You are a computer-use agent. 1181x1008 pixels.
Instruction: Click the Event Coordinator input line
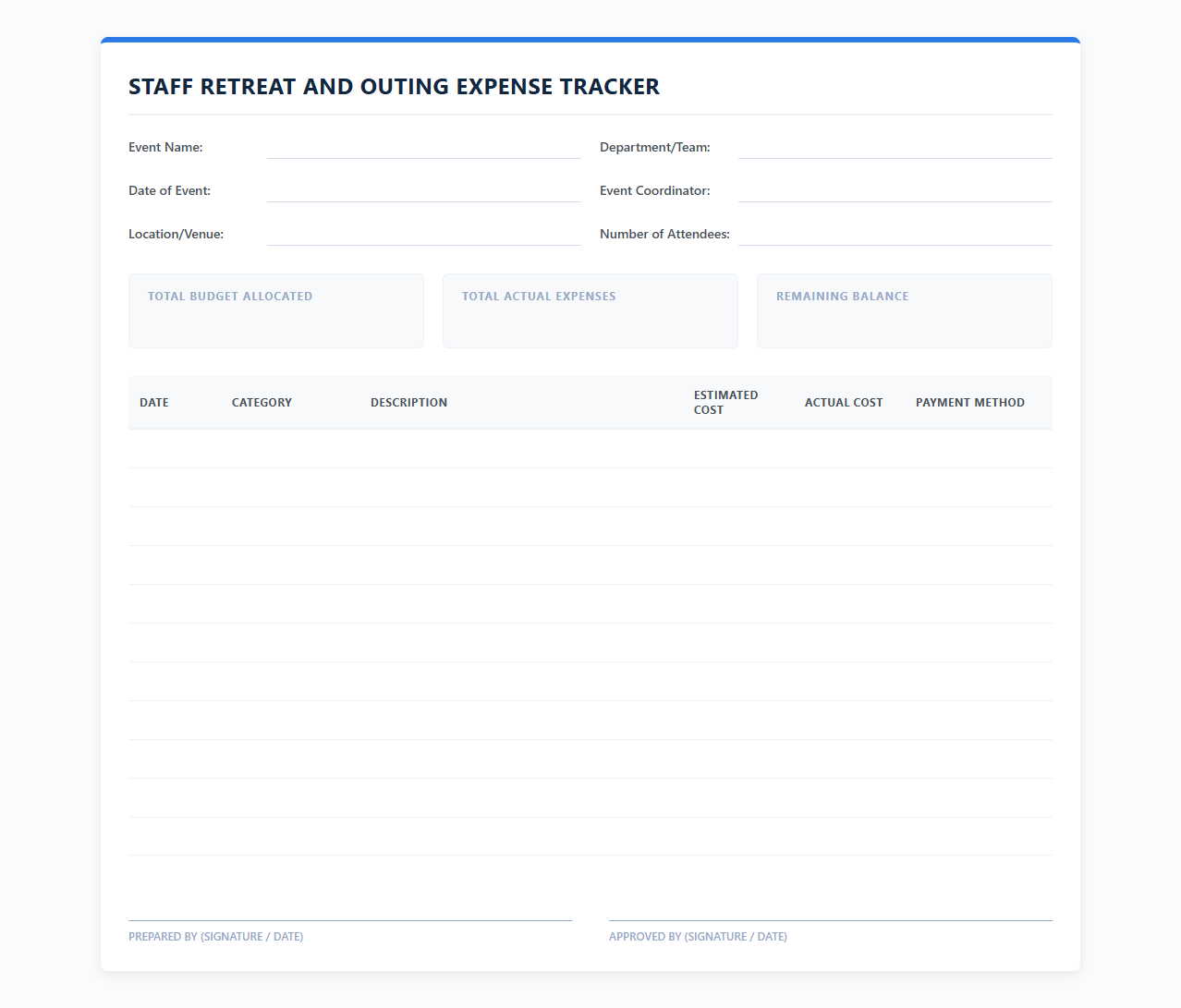pyautogui.click(x=895, y=191)
